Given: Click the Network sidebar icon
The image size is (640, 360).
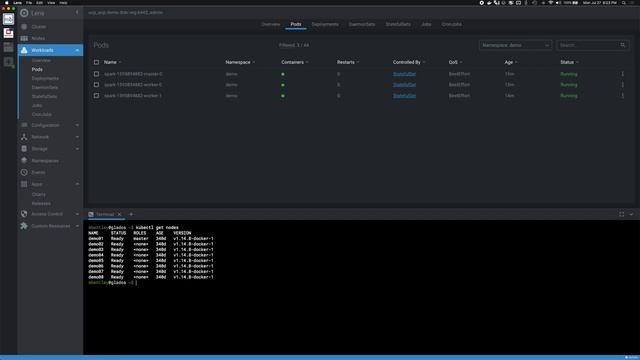Looking at the screenshot, I should tap(24, 137).
